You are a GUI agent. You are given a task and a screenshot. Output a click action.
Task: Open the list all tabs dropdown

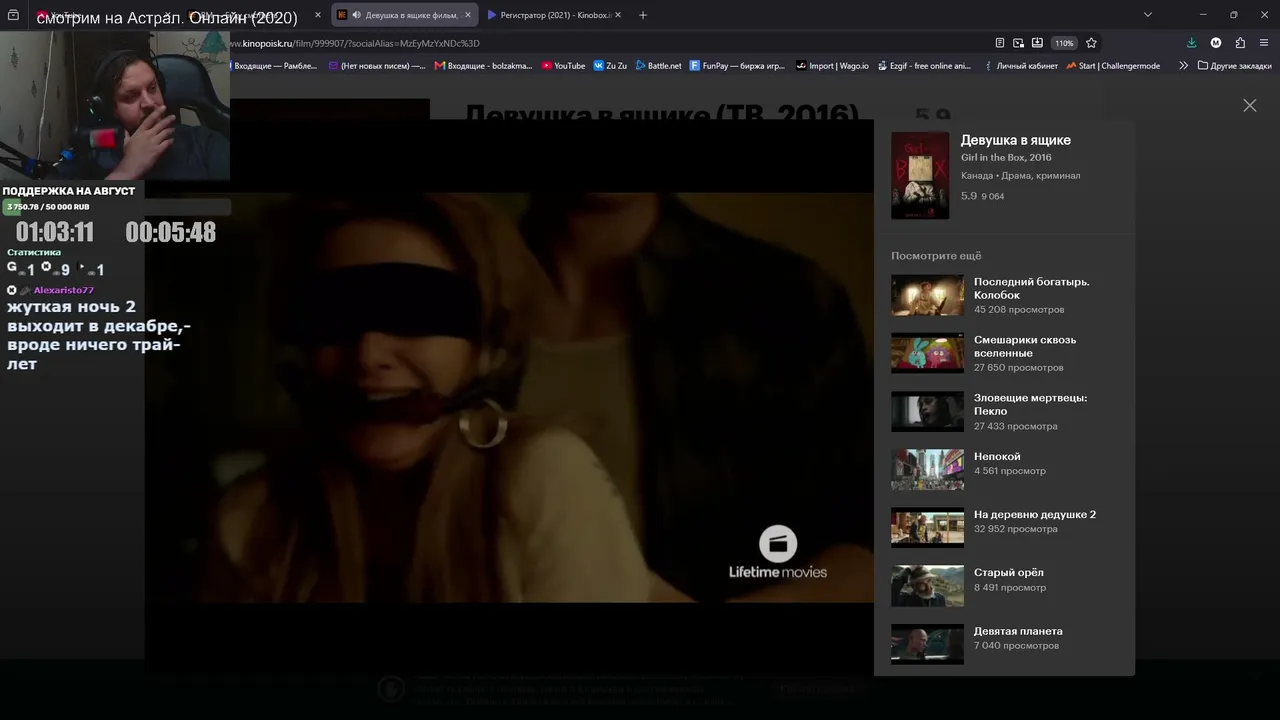click(x=1148, y=15)
